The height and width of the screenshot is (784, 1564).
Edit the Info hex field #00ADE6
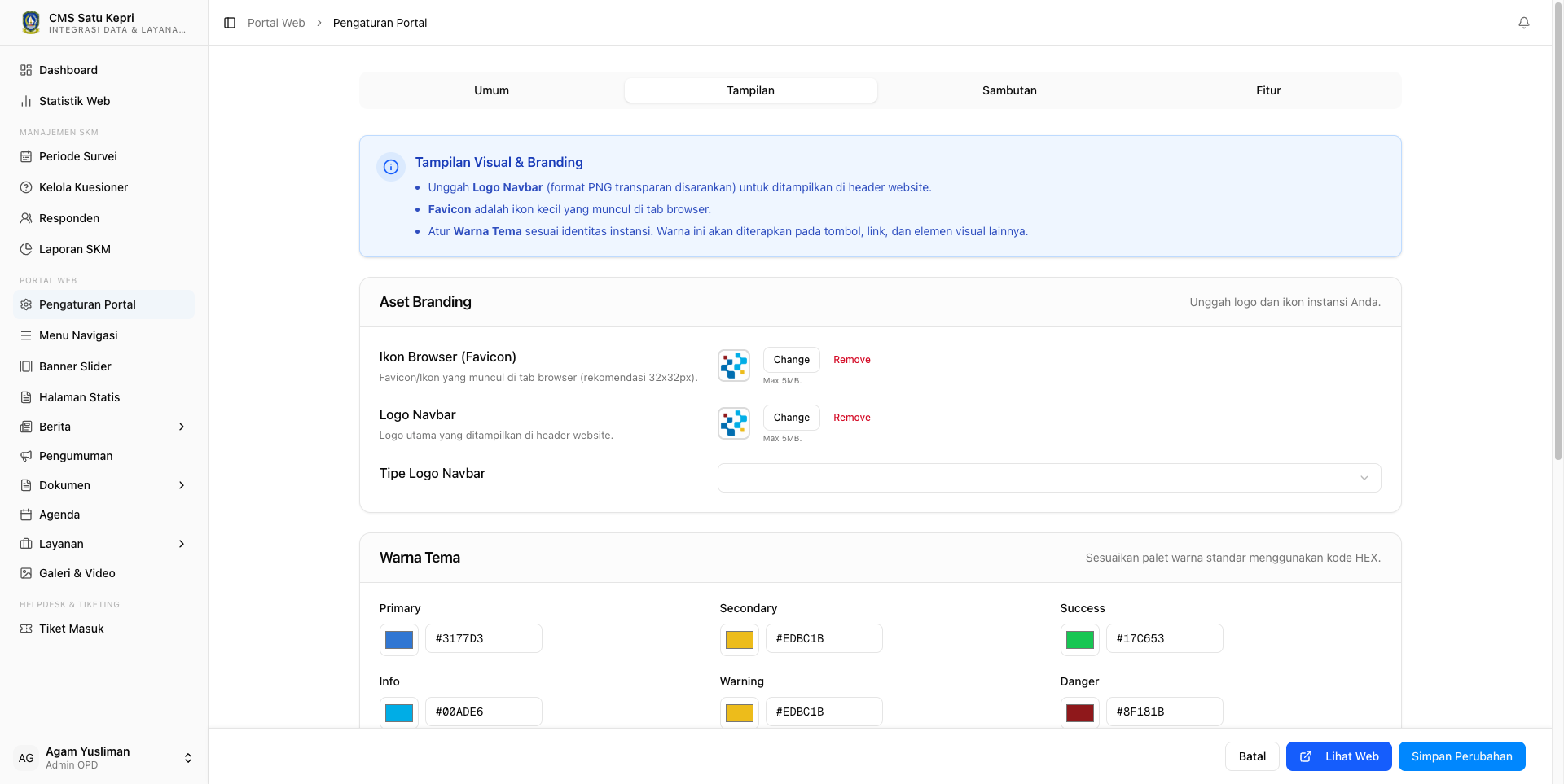tap(484, 712)
